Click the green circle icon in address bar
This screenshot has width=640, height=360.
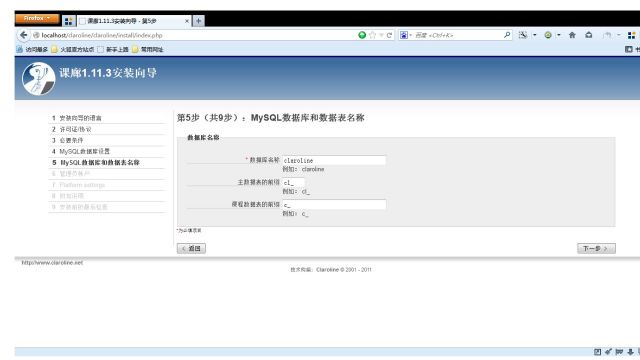click(x=362, y=35)
